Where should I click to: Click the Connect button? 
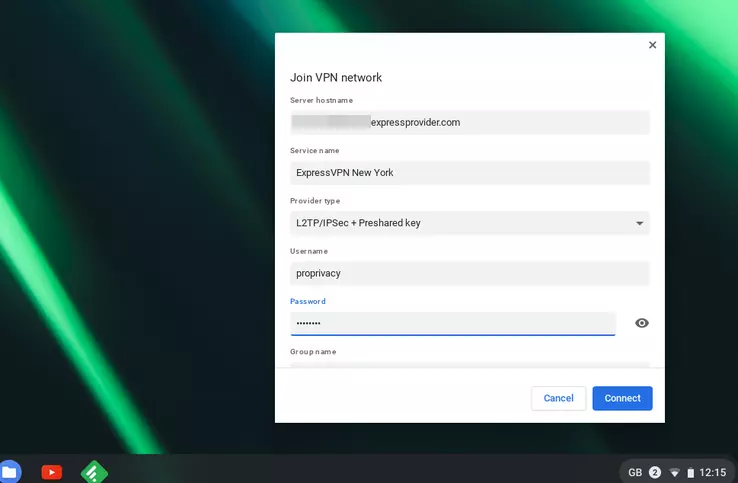click(622, 398)
